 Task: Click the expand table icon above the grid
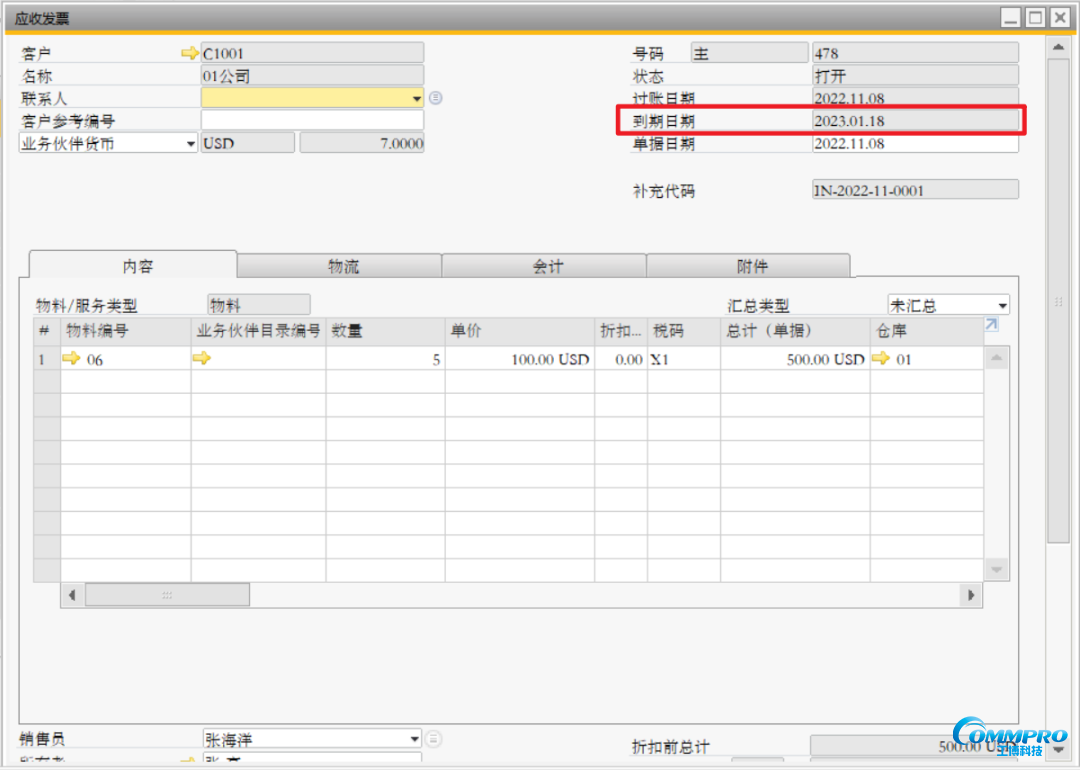click(991, 325)
